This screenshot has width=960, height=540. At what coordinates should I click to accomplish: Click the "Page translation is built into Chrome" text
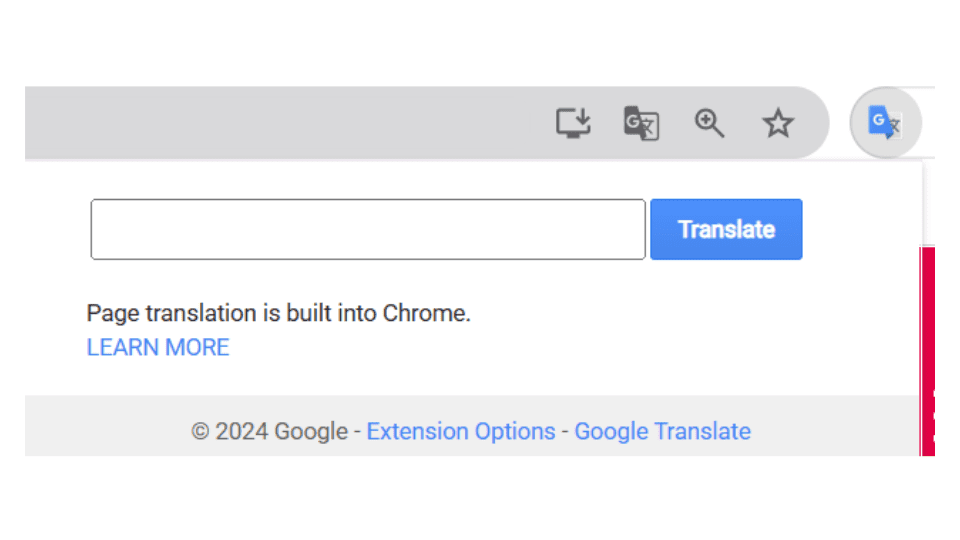278,313
